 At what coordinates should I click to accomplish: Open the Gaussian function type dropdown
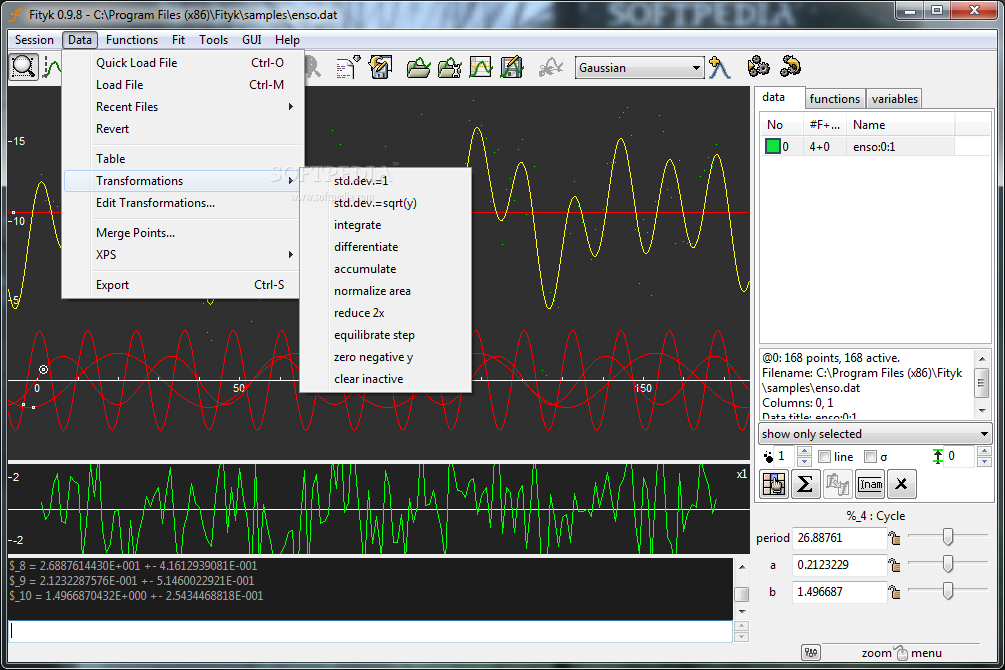point(640,67)
